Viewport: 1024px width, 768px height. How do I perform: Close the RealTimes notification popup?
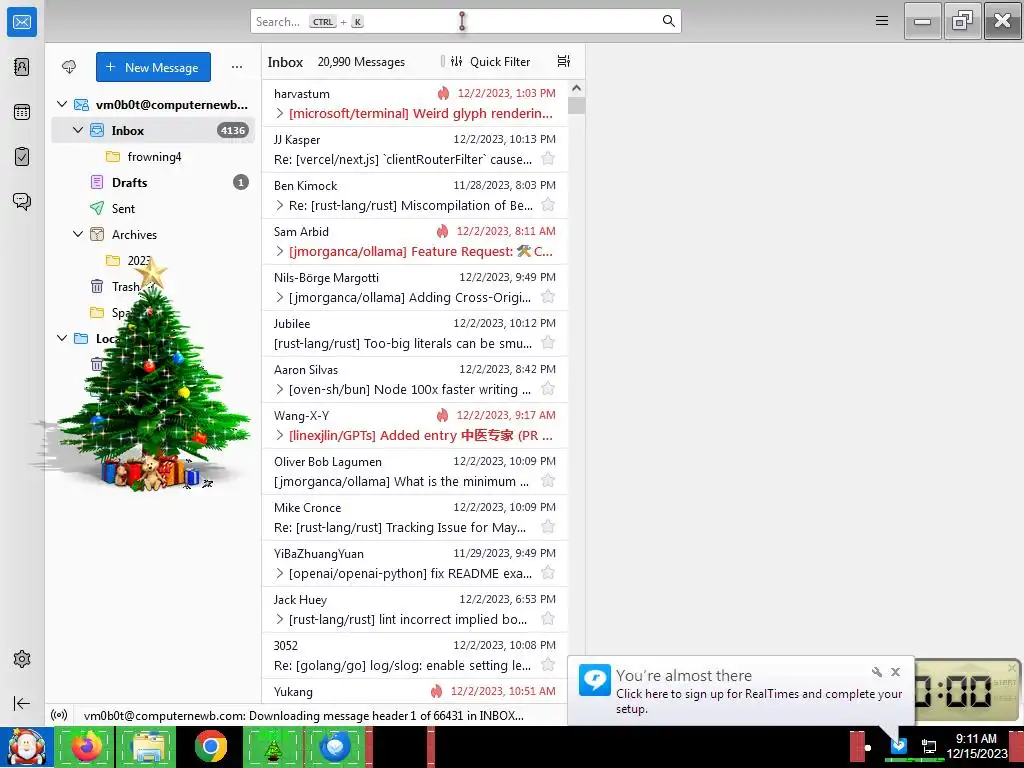pyautogui.click(x=895, y=672)
